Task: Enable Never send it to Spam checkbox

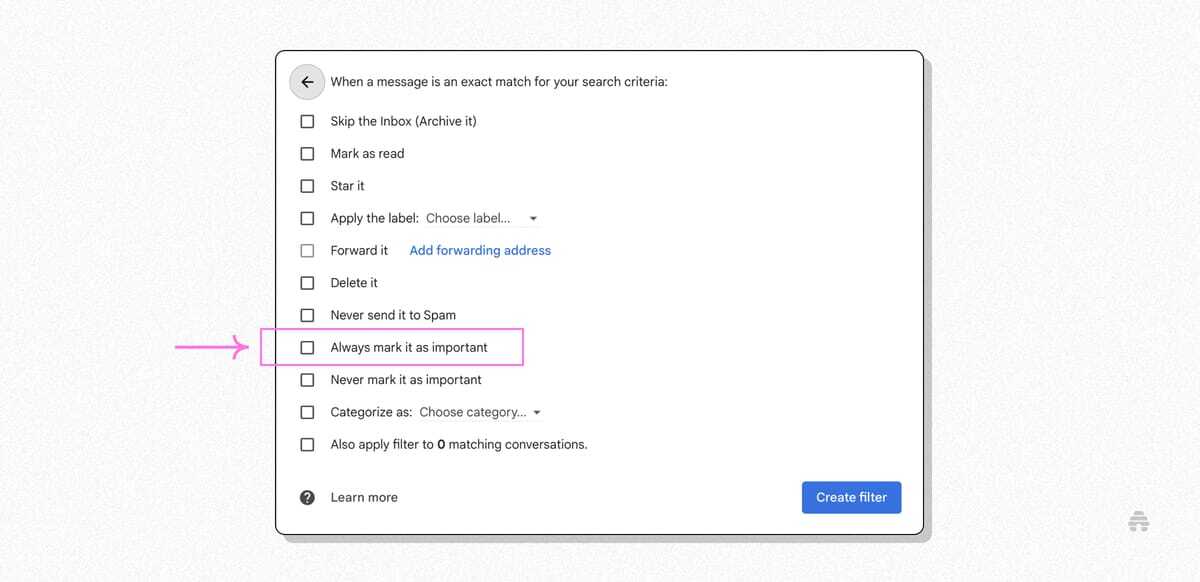Action: coord(307,315)
